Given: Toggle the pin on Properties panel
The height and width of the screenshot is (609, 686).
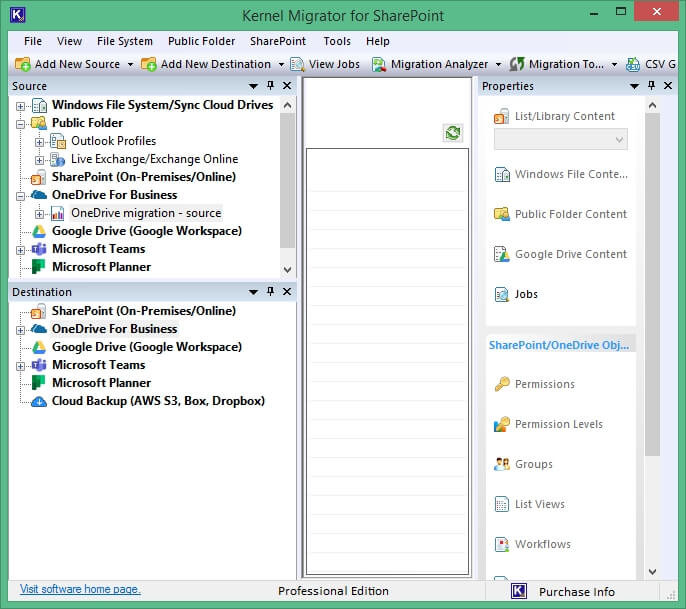Looking at the screenshot, I should (x=651, y=85).
